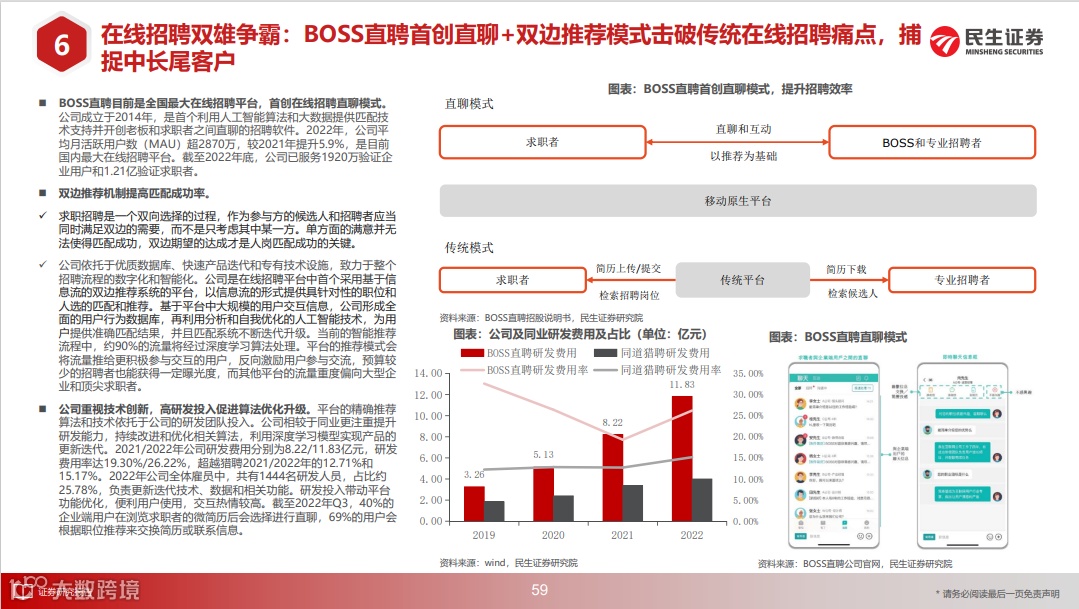Click heading BOSS直聘目前是全国最大在线招聘平台
This screenshot has height=609, width=1079.
coord(162,103)
